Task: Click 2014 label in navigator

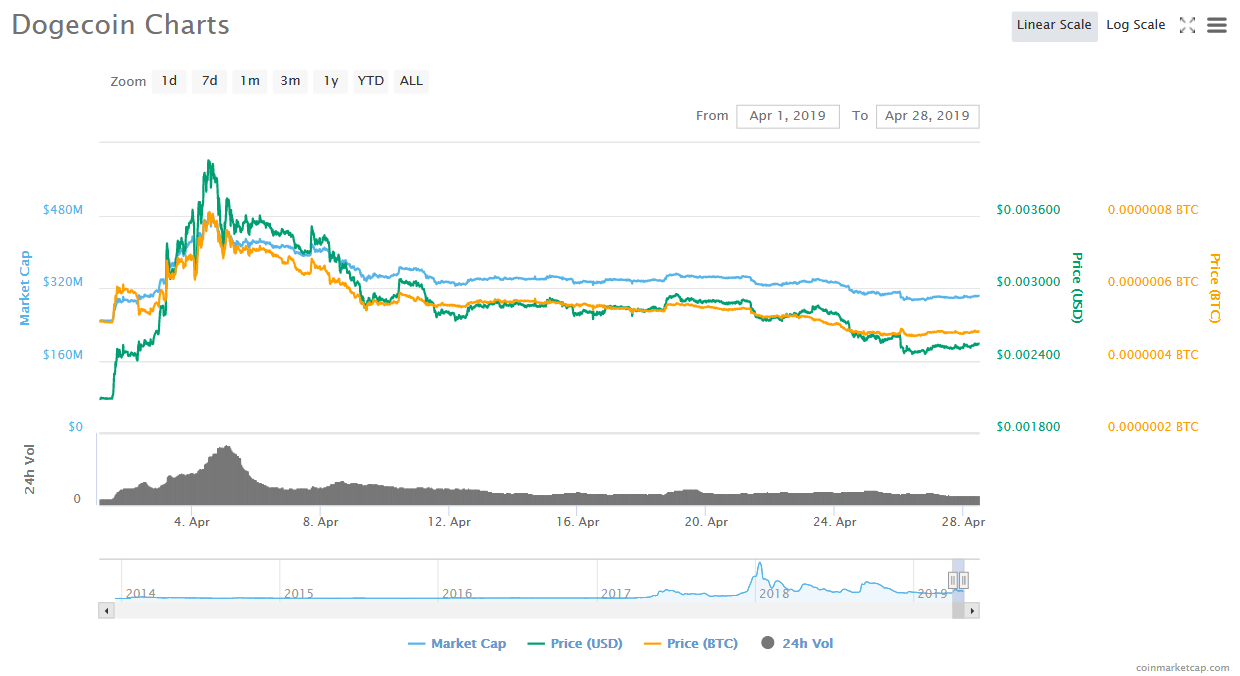Action: point(141,593)
